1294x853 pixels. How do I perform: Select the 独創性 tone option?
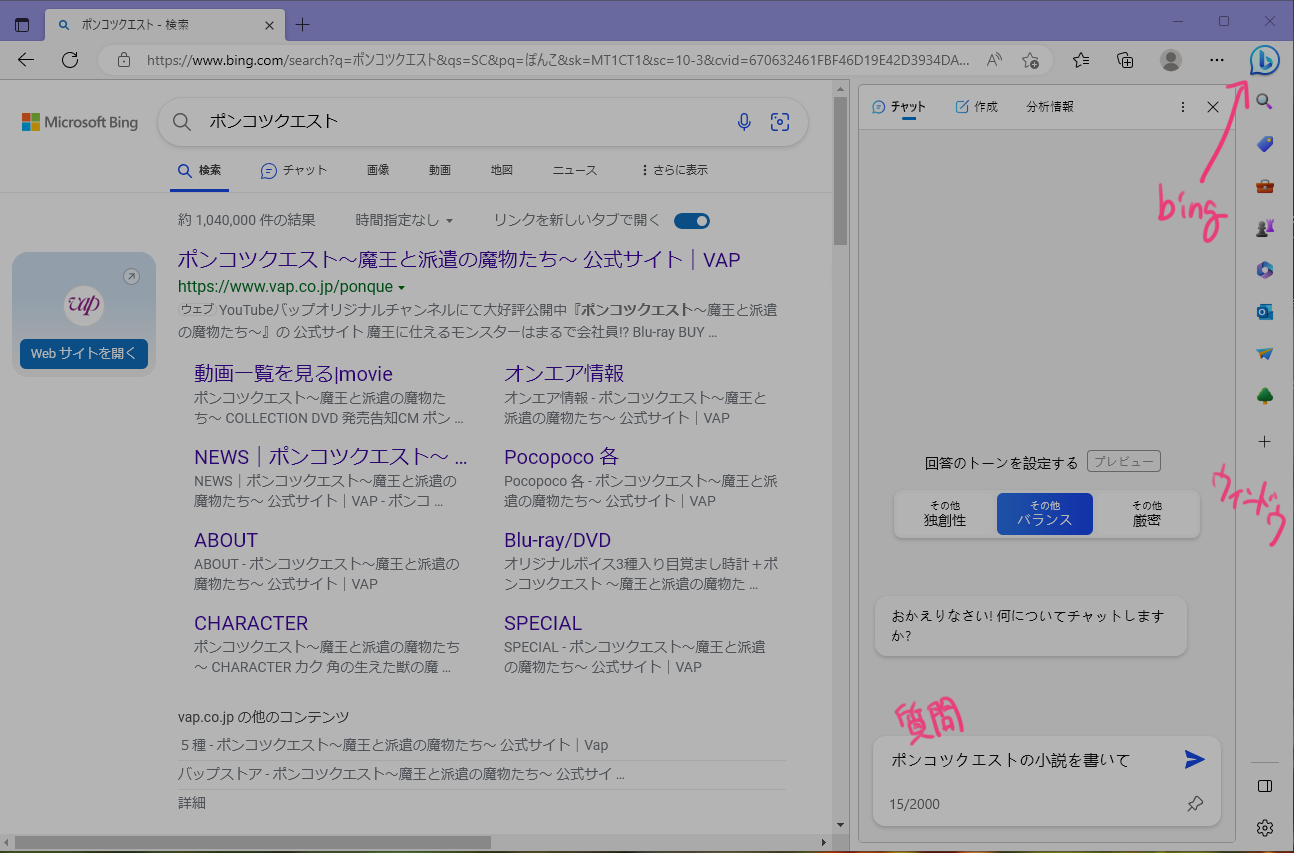coord(945,514)
